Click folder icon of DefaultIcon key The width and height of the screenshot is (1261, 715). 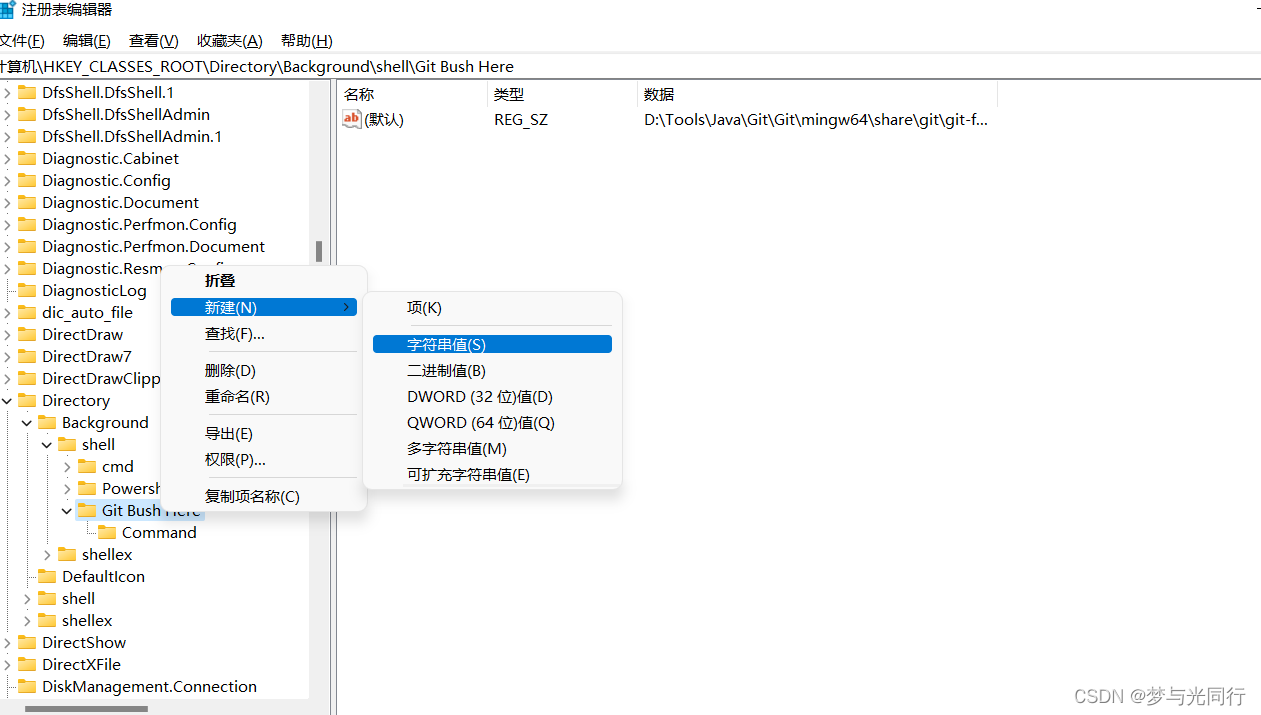(x=47, y=576)
